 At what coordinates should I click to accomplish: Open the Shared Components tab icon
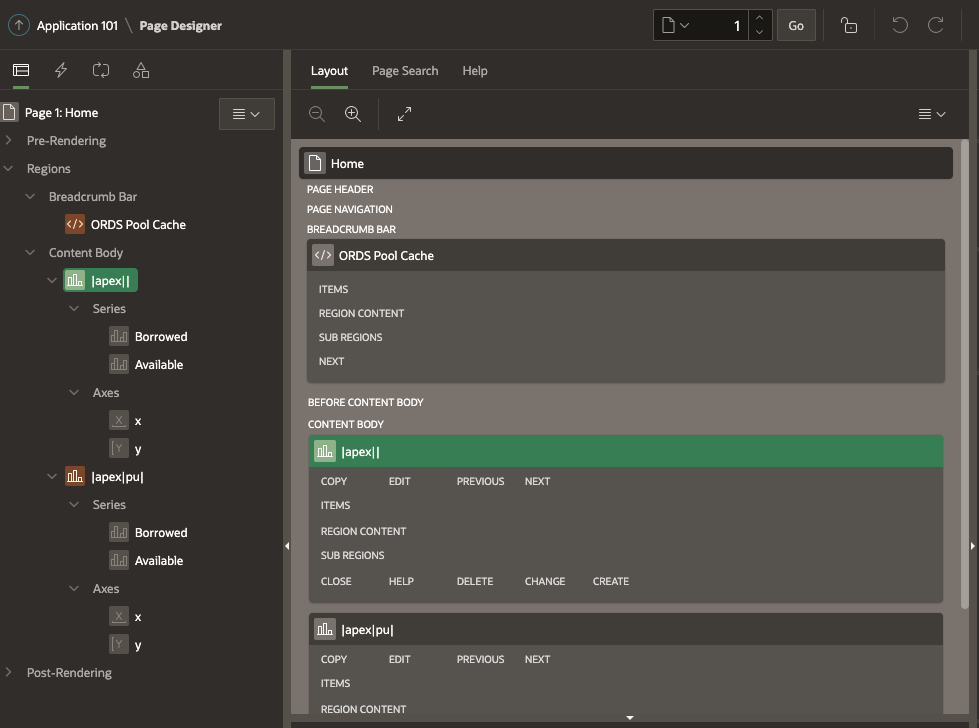point(140,70)
